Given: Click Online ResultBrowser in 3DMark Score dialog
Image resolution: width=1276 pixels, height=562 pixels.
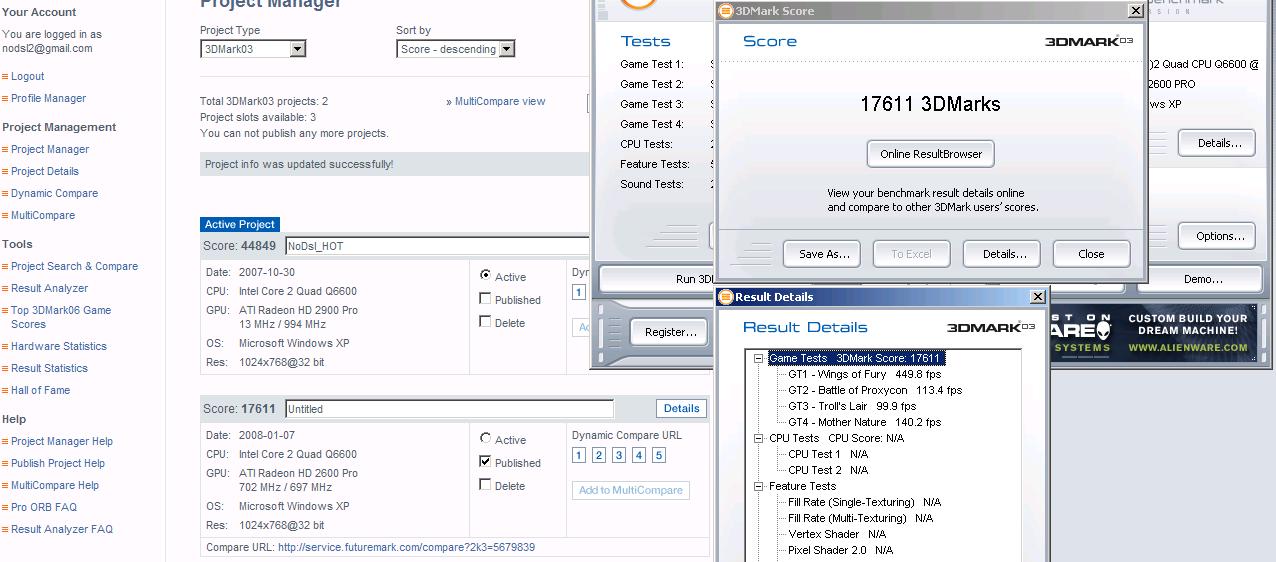Looking at the screenshot, I should [x=931, y=154].
